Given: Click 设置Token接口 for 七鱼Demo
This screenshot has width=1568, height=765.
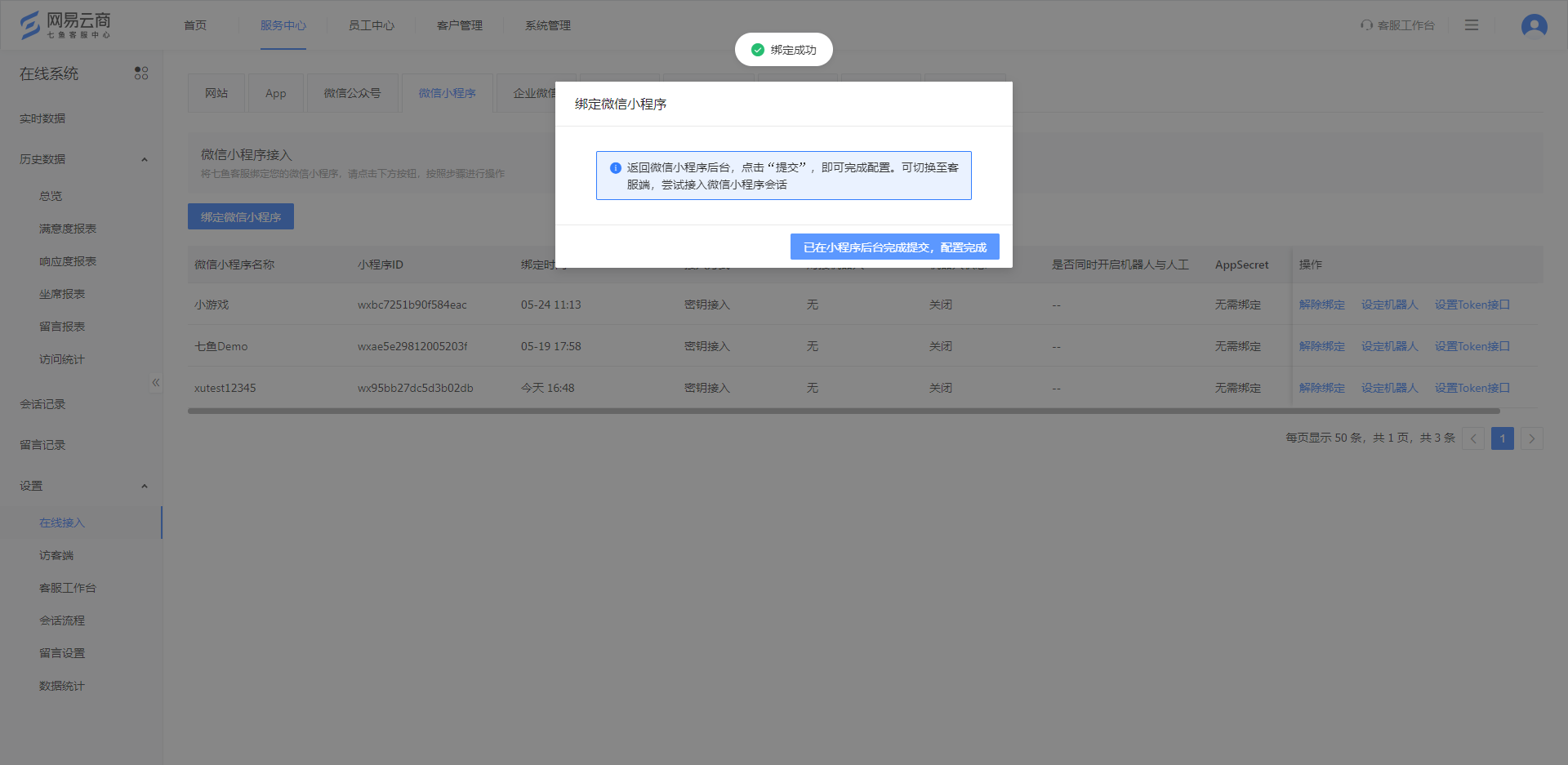Looking at the screenshot, I should [1472, 346].
